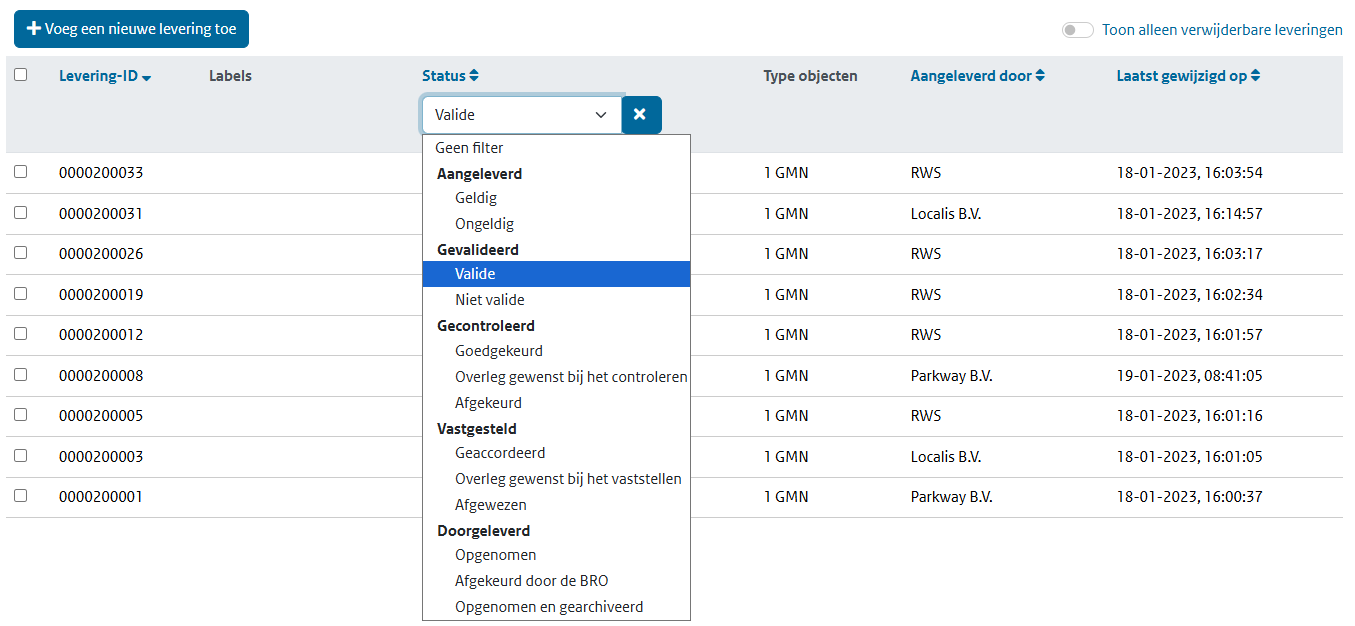Click Voeg een nieuwe levering toe
This screenshot has width=1355, height=626.
click(131, 29)
